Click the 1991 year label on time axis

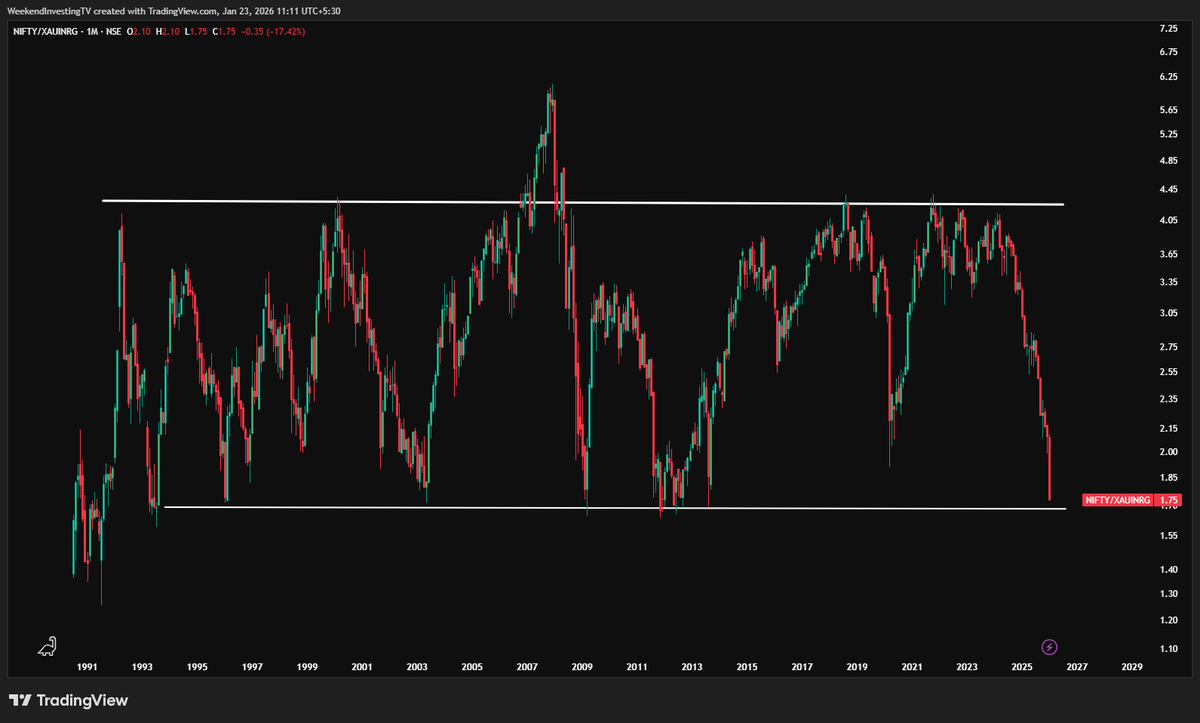pyautogui.click(x=87, y=667)
